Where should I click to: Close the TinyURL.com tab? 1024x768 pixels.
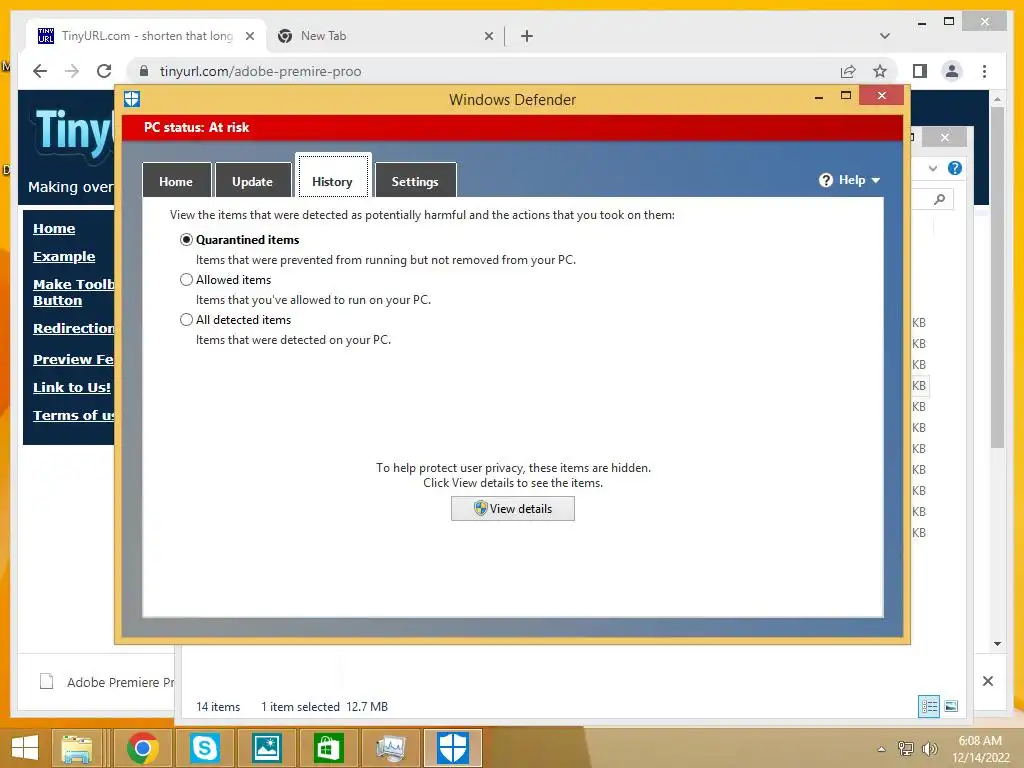[249, 37]
